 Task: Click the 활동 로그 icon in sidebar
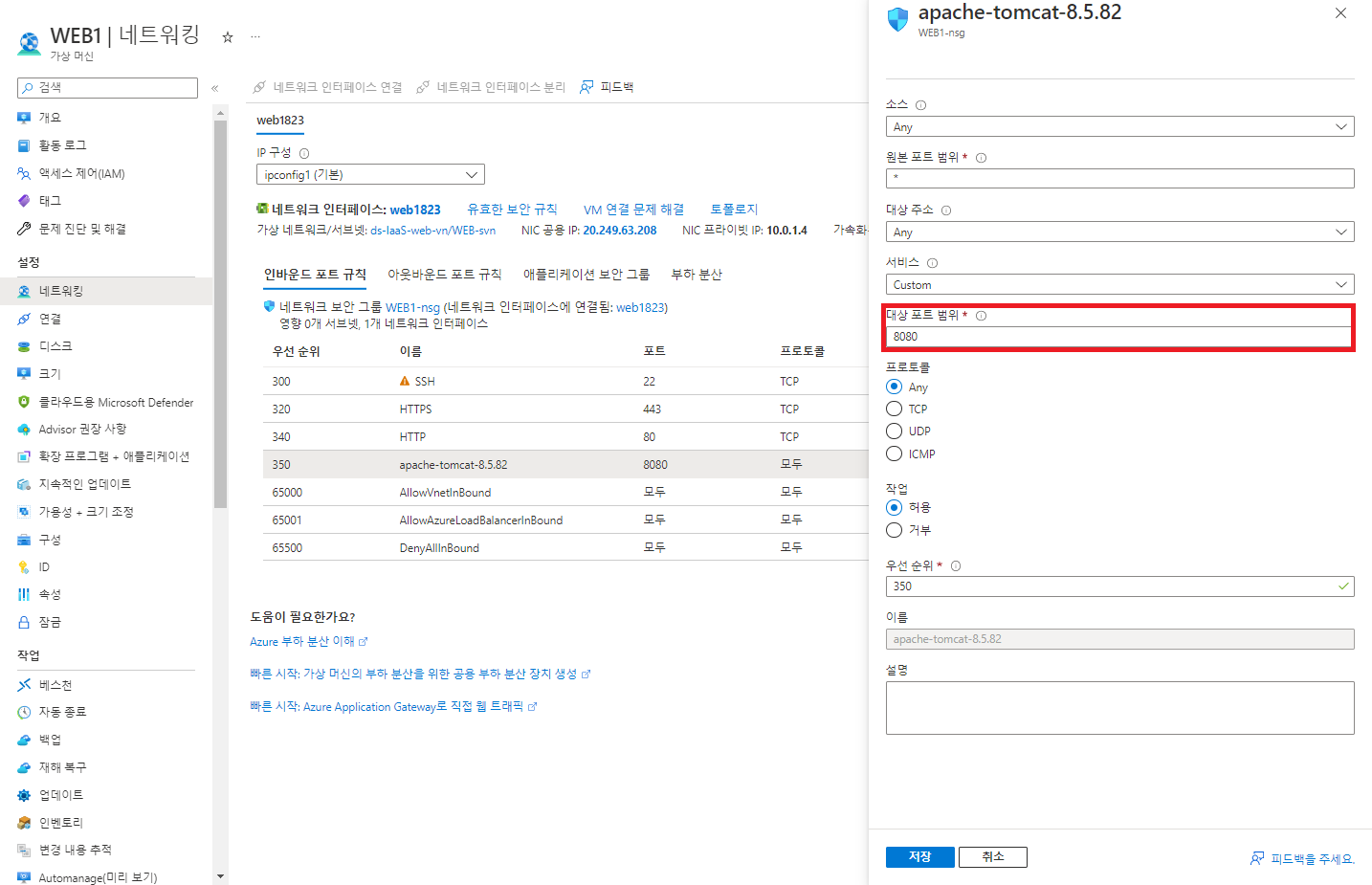click(x=24, y=145)
